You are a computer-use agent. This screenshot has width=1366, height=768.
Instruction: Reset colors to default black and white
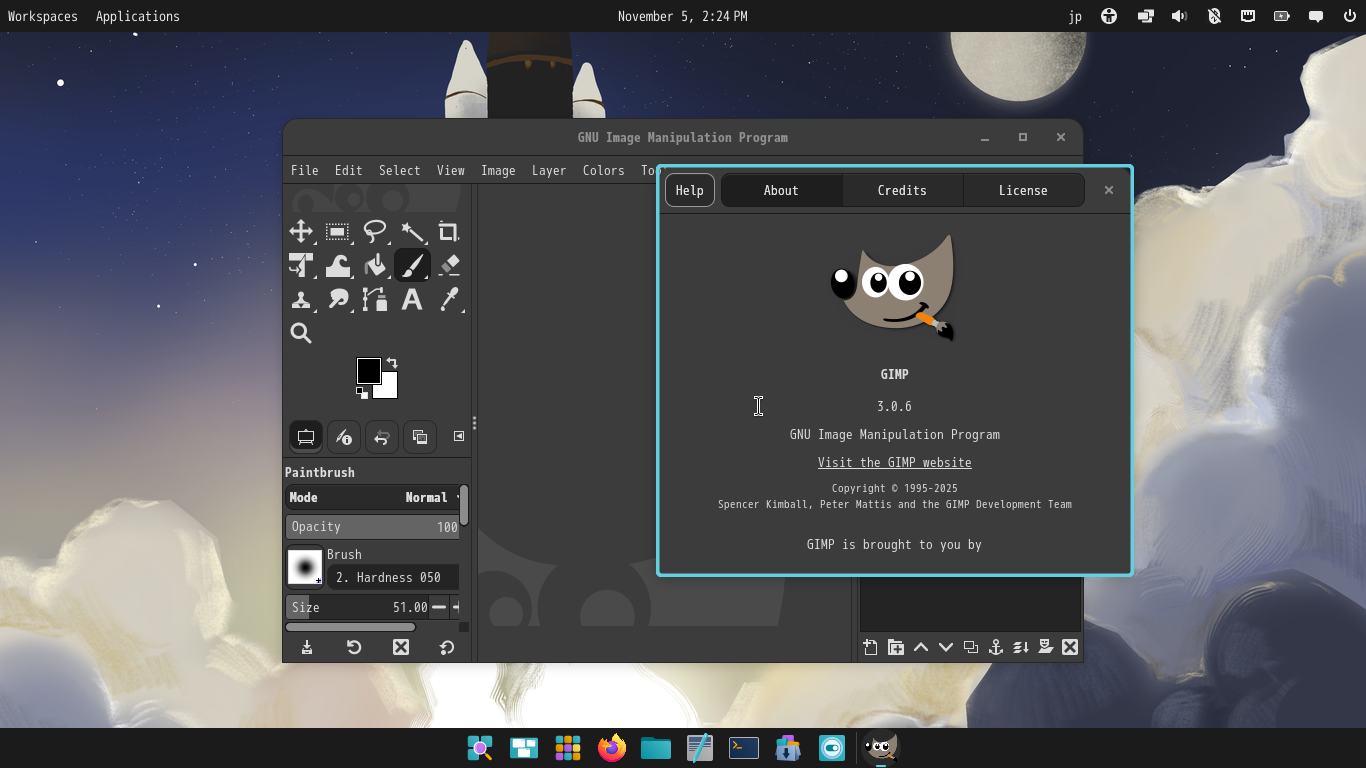click(361, 393)
